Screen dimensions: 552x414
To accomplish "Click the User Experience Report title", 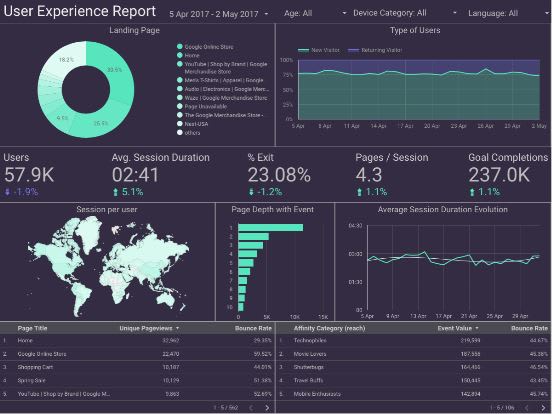I will 80,11.
